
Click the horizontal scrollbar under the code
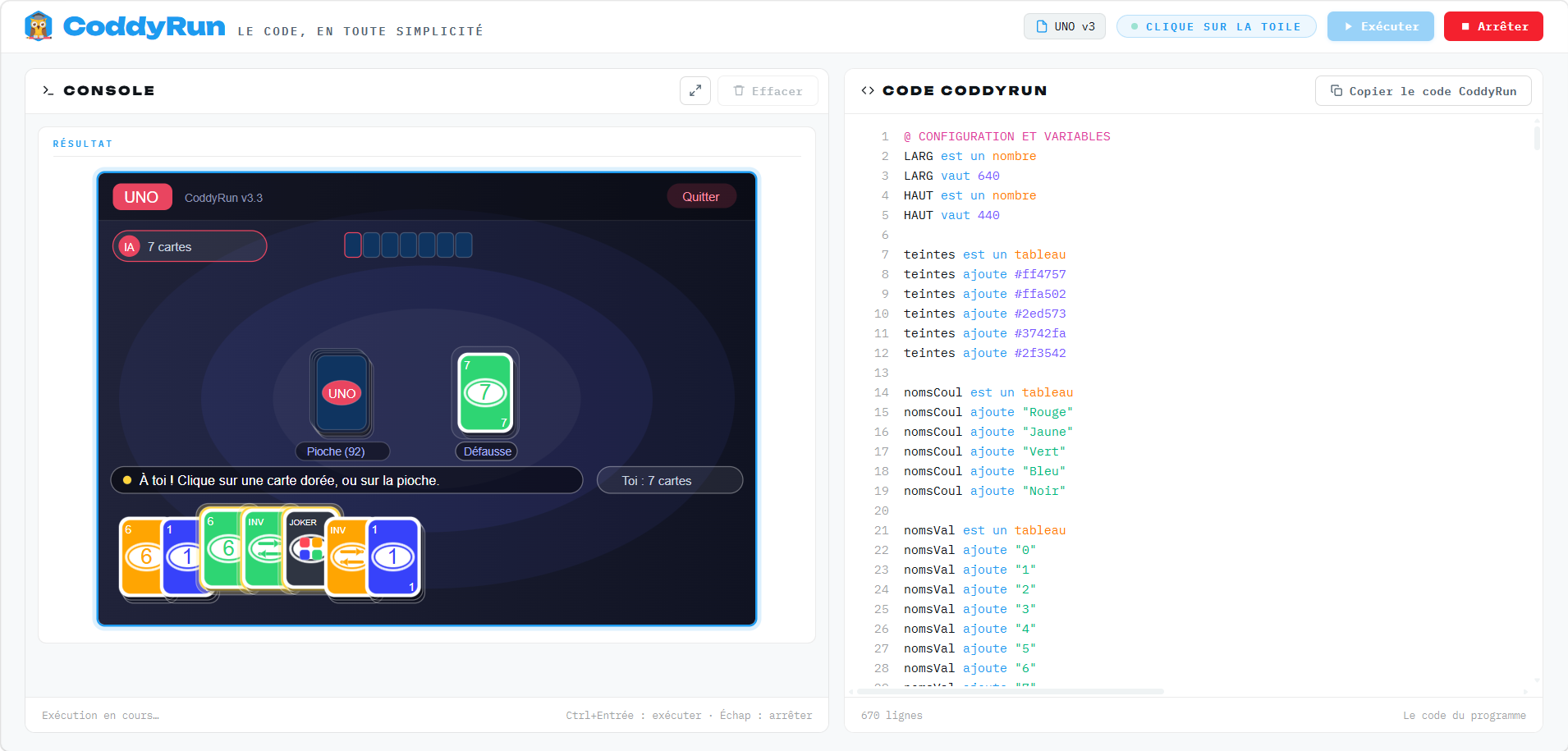[x=1011, y=691]
